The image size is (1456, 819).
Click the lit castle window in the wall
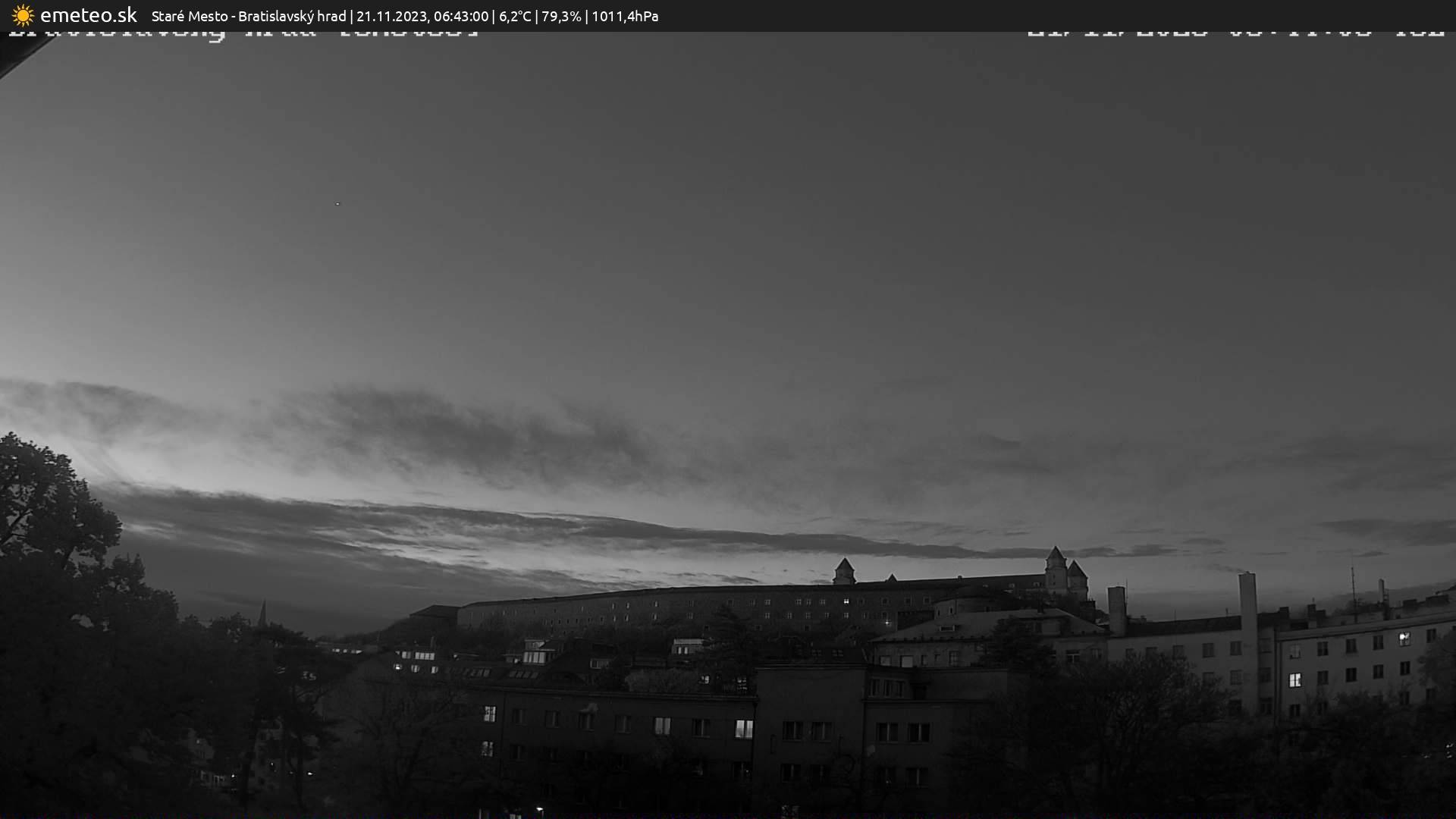[846, 601]
